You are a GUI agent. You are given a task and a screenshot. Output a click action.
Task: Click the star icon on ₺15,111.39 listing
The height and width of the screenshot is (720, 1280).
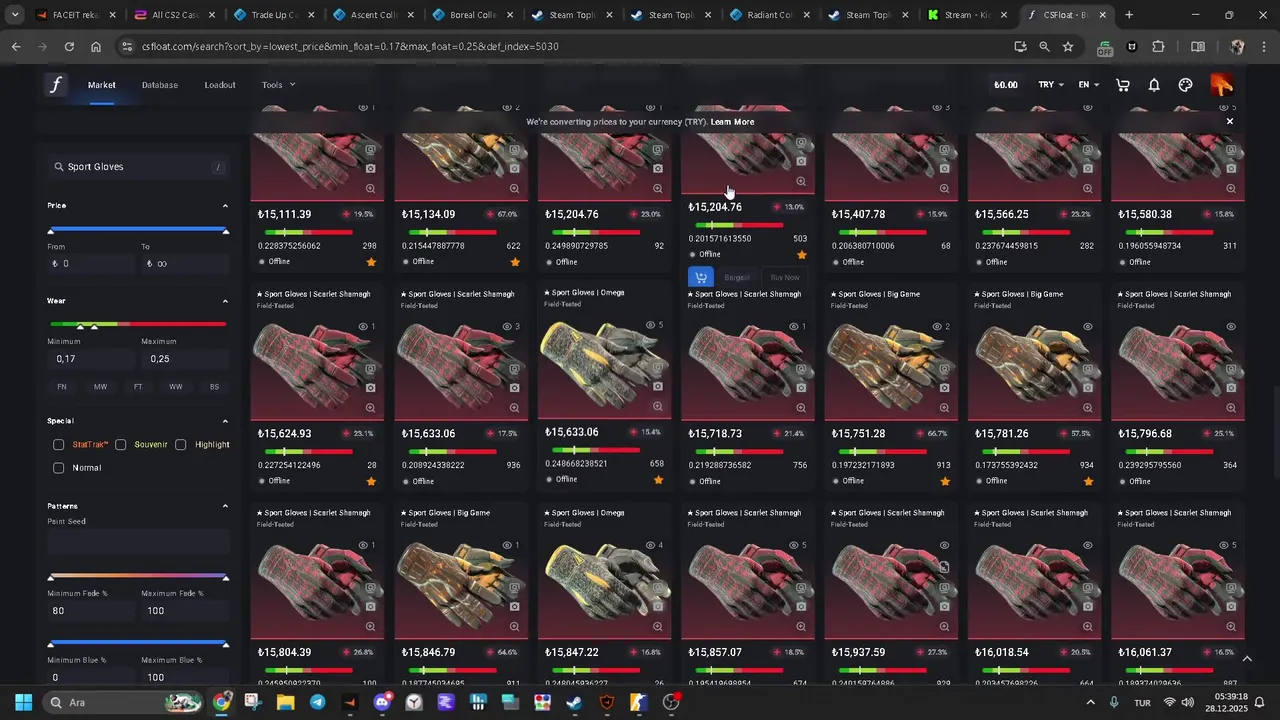[371, 262]
